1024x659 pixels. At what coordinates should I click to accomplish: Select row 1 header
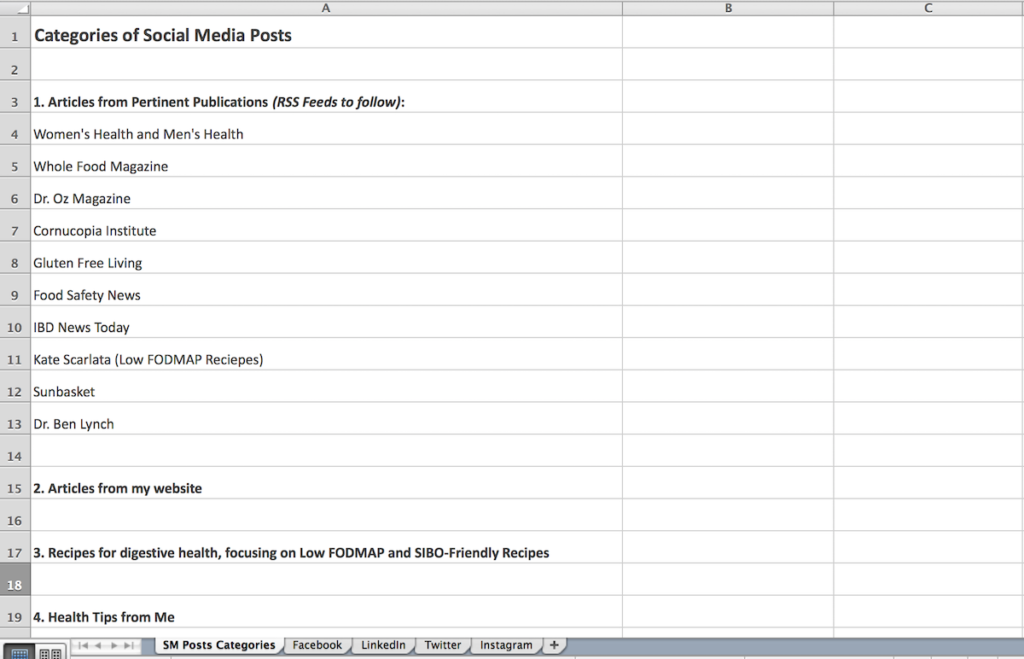coord(15,32)
